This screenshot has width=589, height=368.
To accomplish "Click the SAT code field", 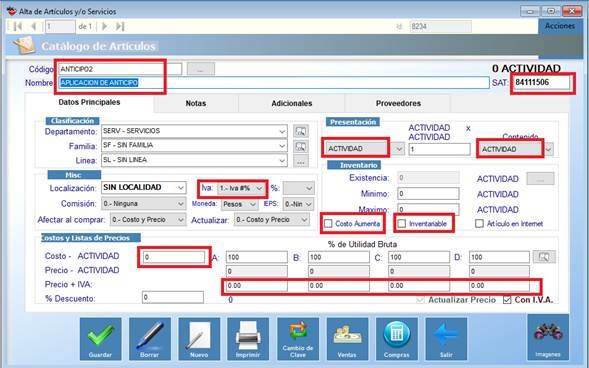I will coord(541,82).
